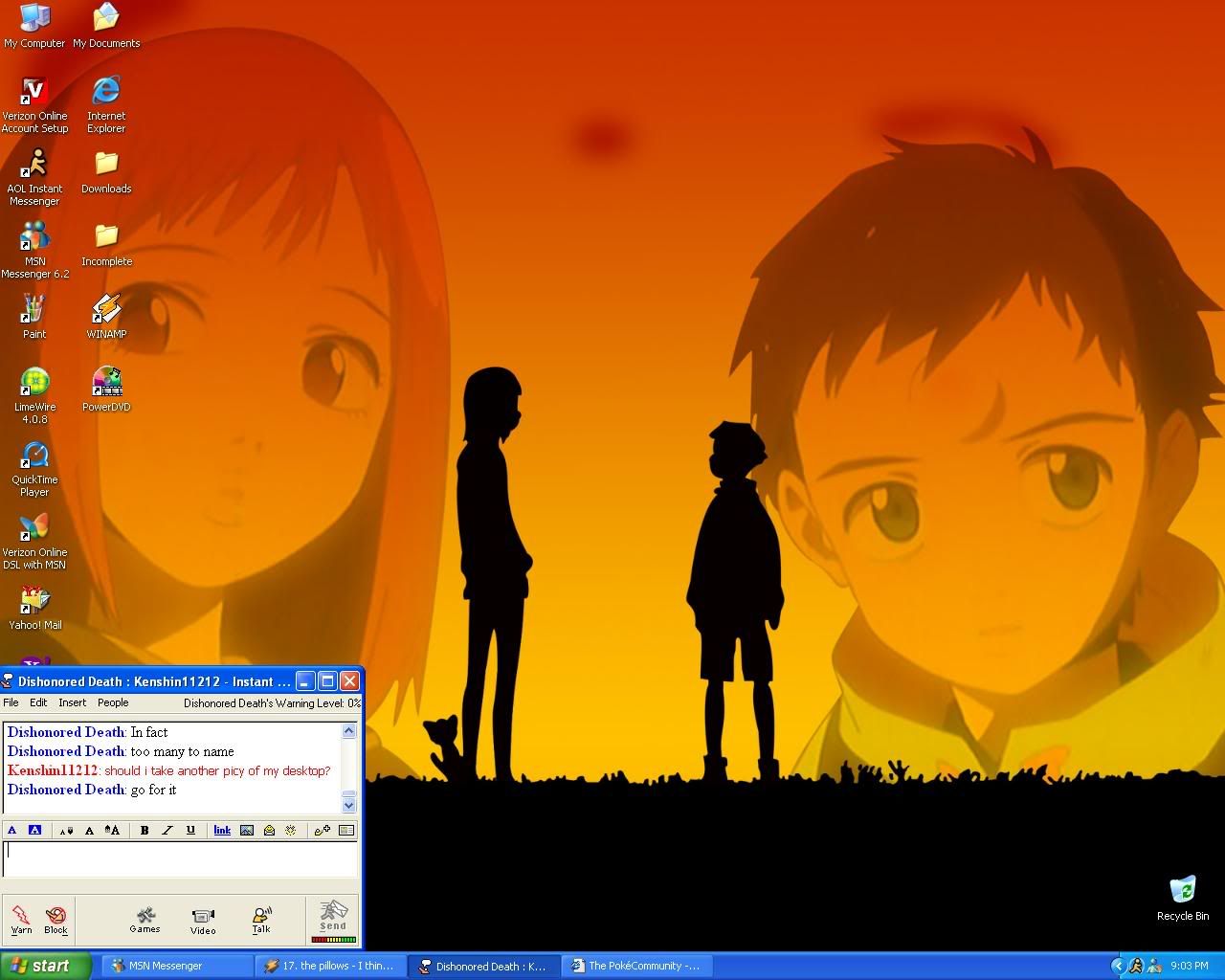Start a Talk voice session

click(261, 920)
